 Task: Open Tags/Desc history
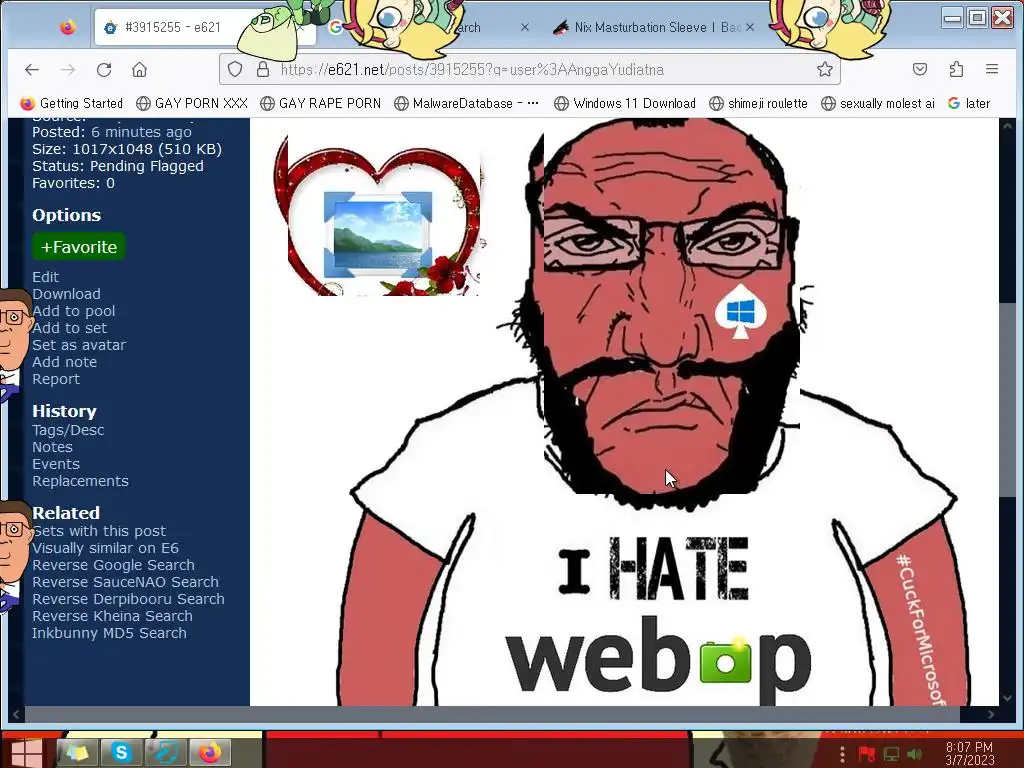[68, 430]
